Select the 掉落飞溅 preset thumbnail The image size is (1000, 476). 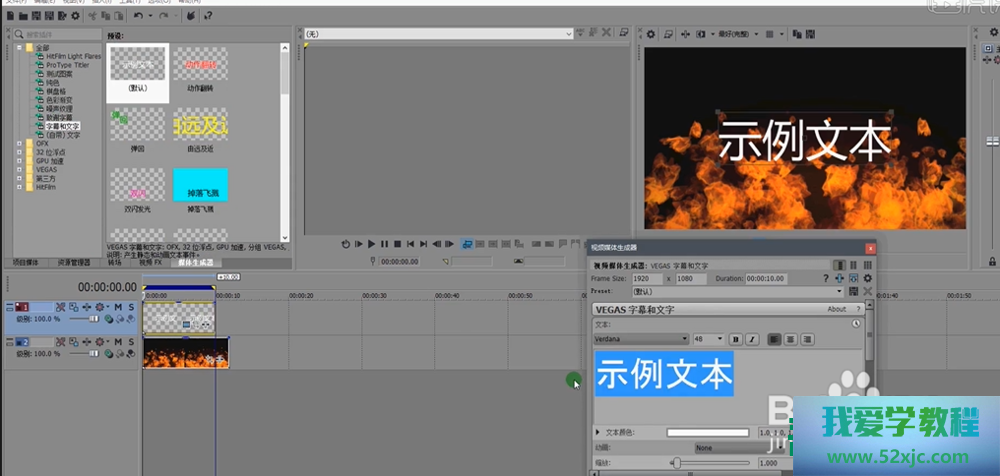tap(200, 186)
